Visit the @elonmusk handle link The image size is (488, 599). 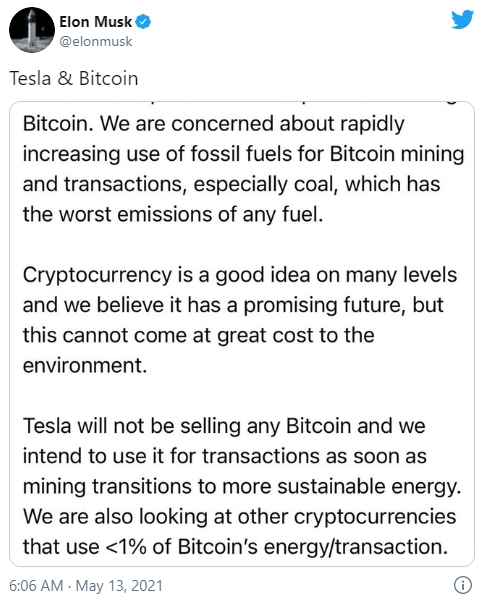[x=96, y=41]
